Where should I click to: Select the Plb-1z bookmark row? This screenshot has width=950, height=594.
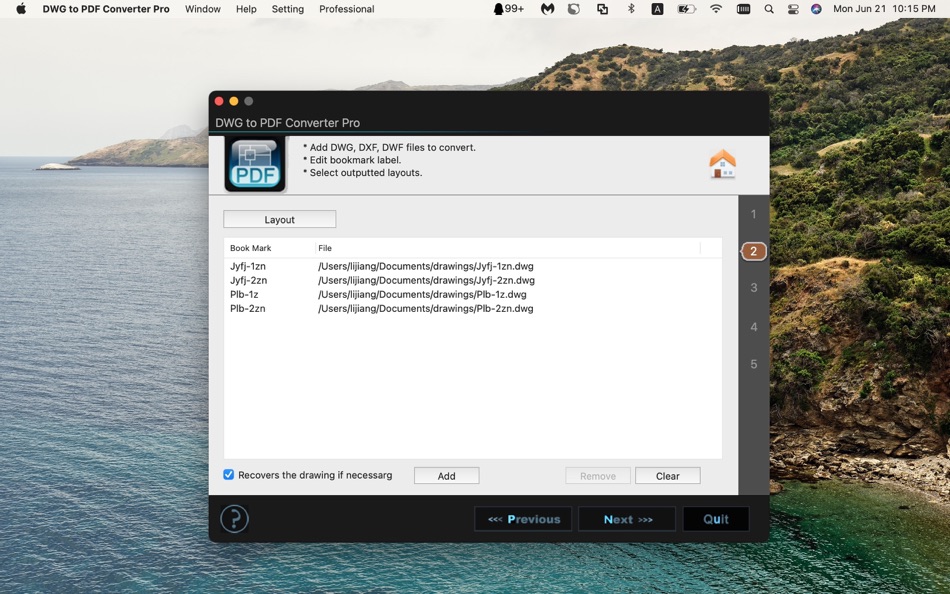coord(244,294)
